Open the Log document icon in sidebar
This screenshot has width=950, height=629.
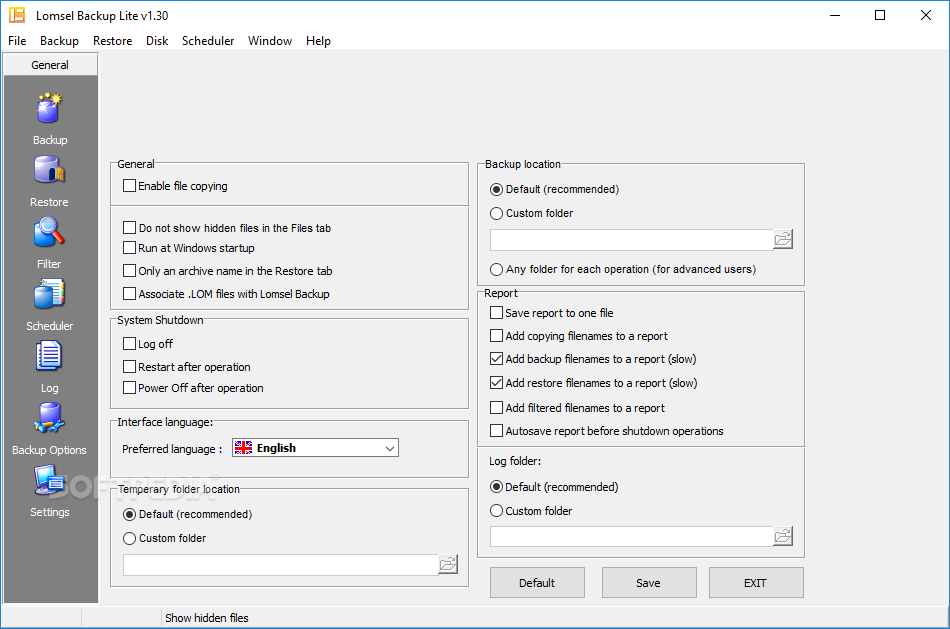pos(49,356)
